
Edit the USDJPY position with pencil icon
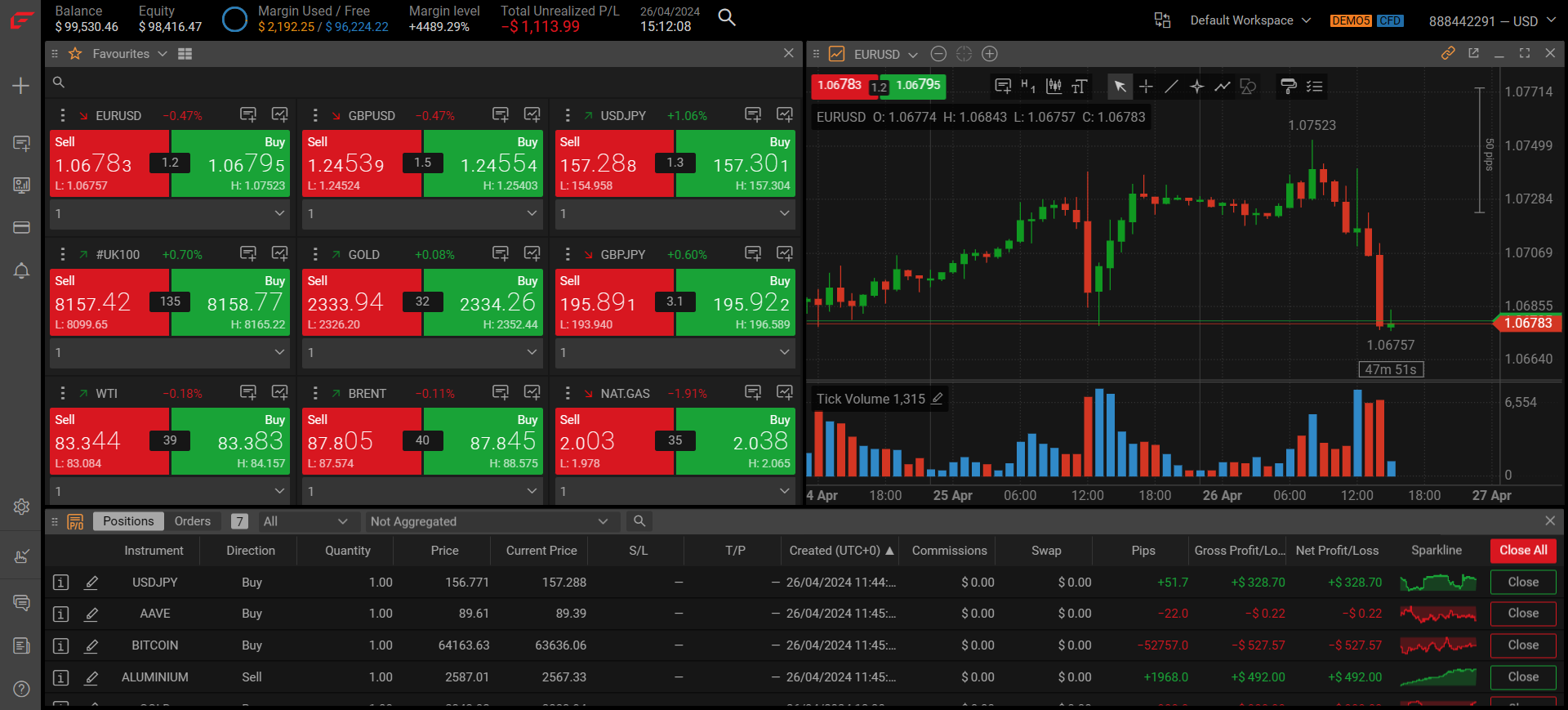(x=91, y=583)
